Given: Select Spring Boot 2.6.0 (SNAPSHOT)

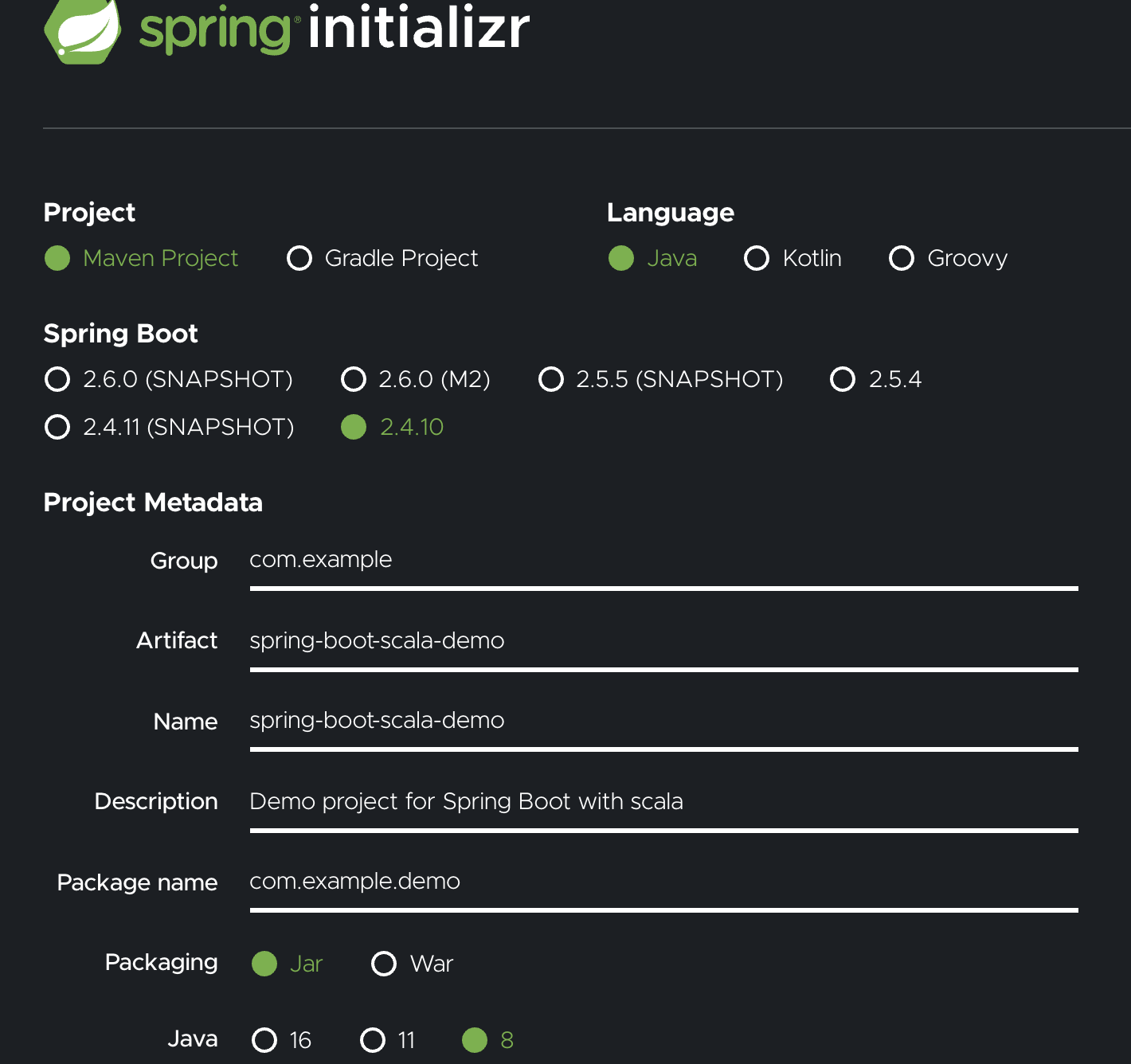Looking at the screenshot, I should (57, 379).
